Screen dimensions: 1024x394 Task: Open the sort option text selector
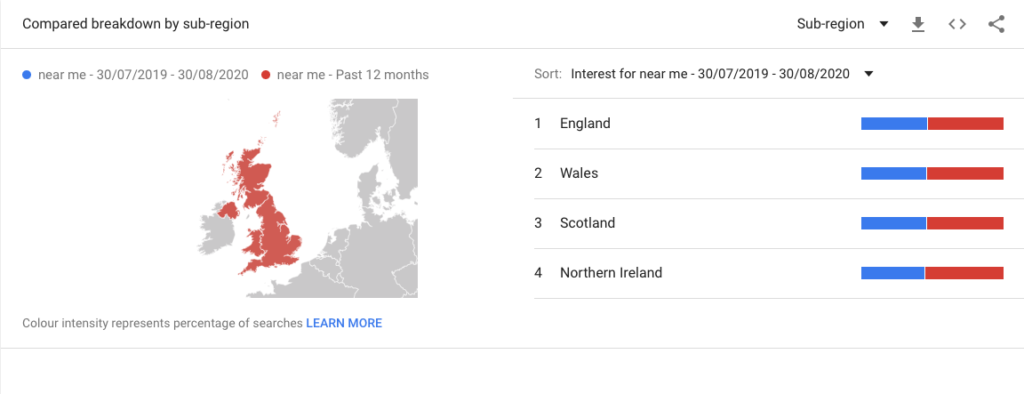point(710,74)
